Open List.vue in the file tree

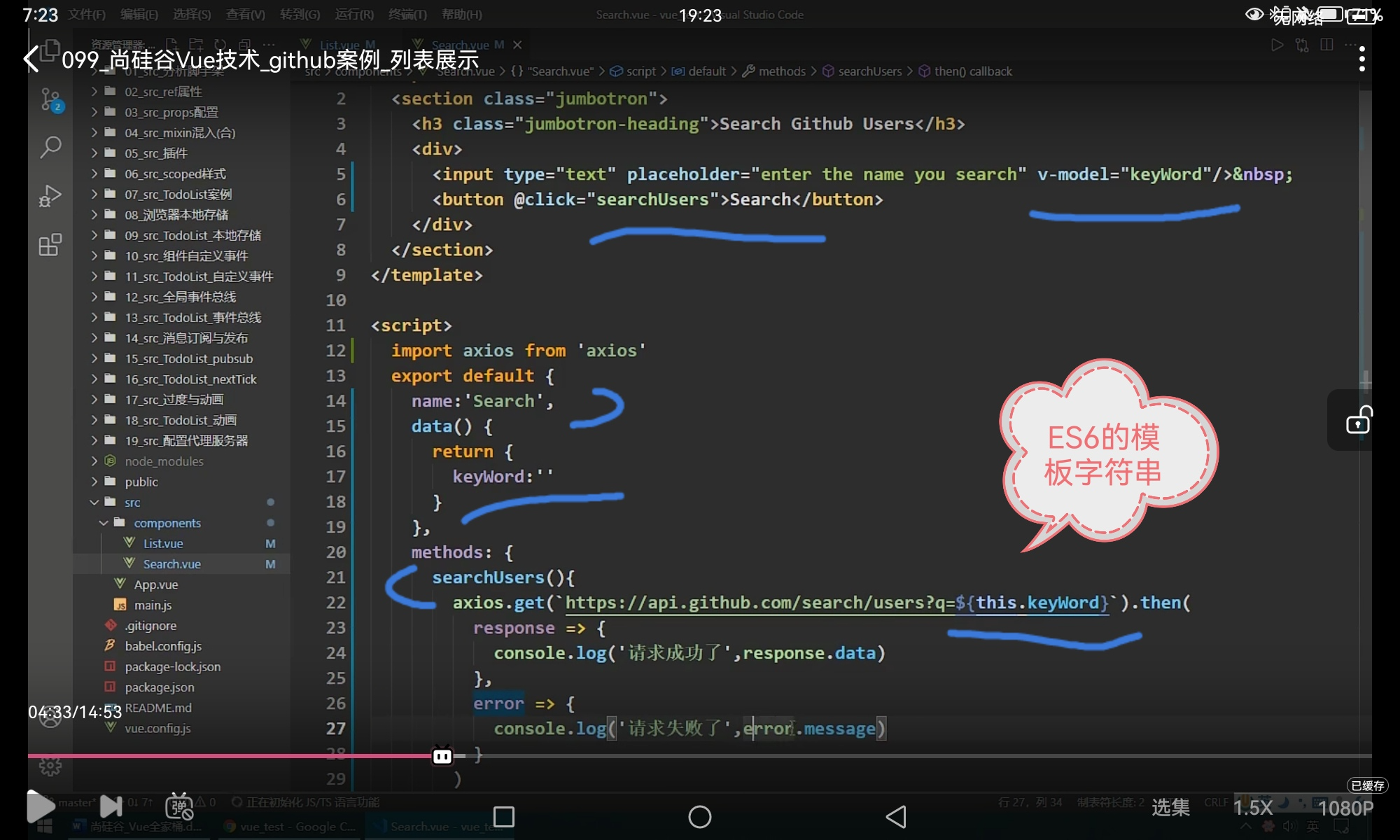click(x=163, y=544)
